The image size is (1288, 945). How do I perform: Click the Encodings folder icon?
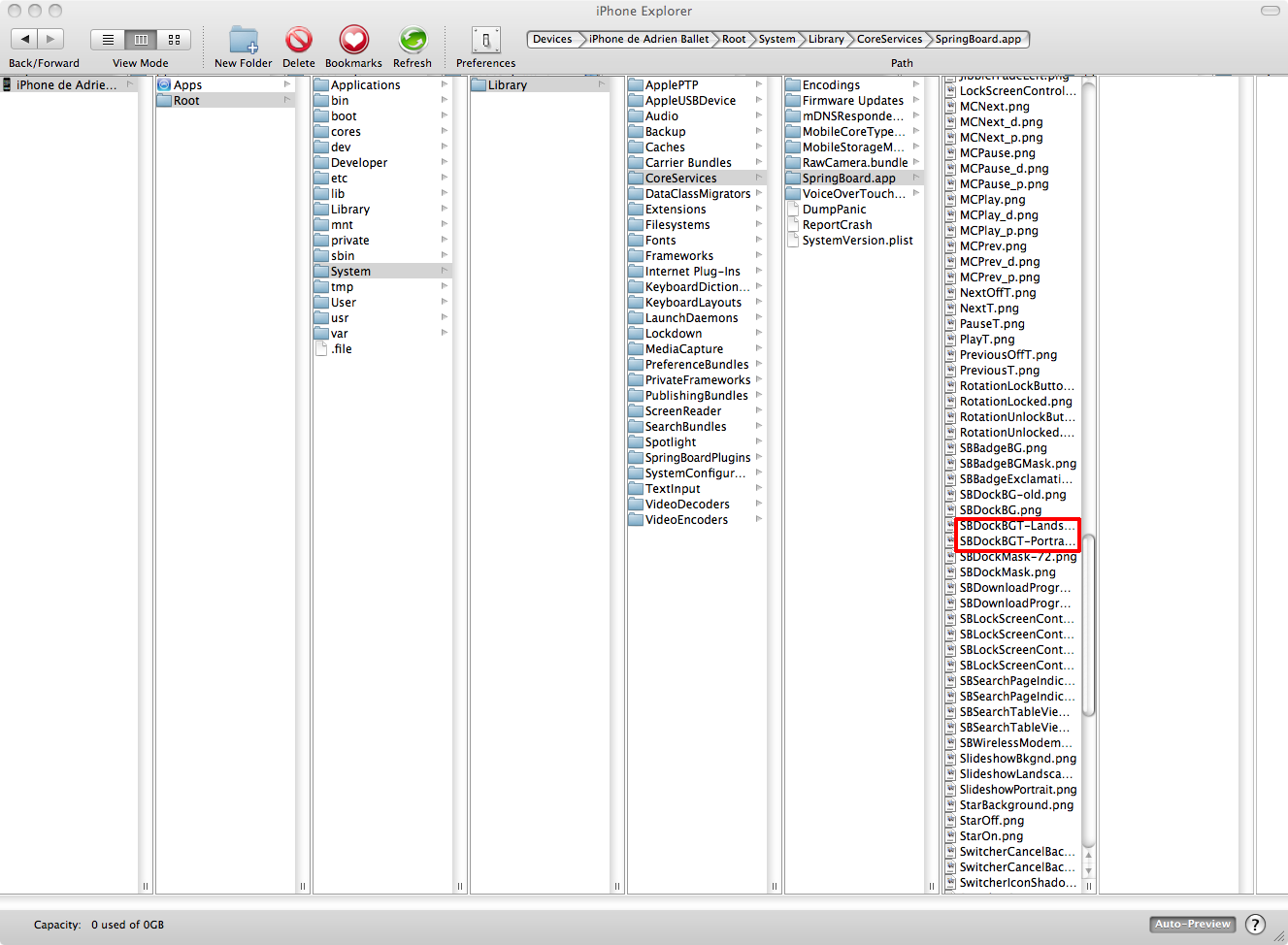click(793, 85)
